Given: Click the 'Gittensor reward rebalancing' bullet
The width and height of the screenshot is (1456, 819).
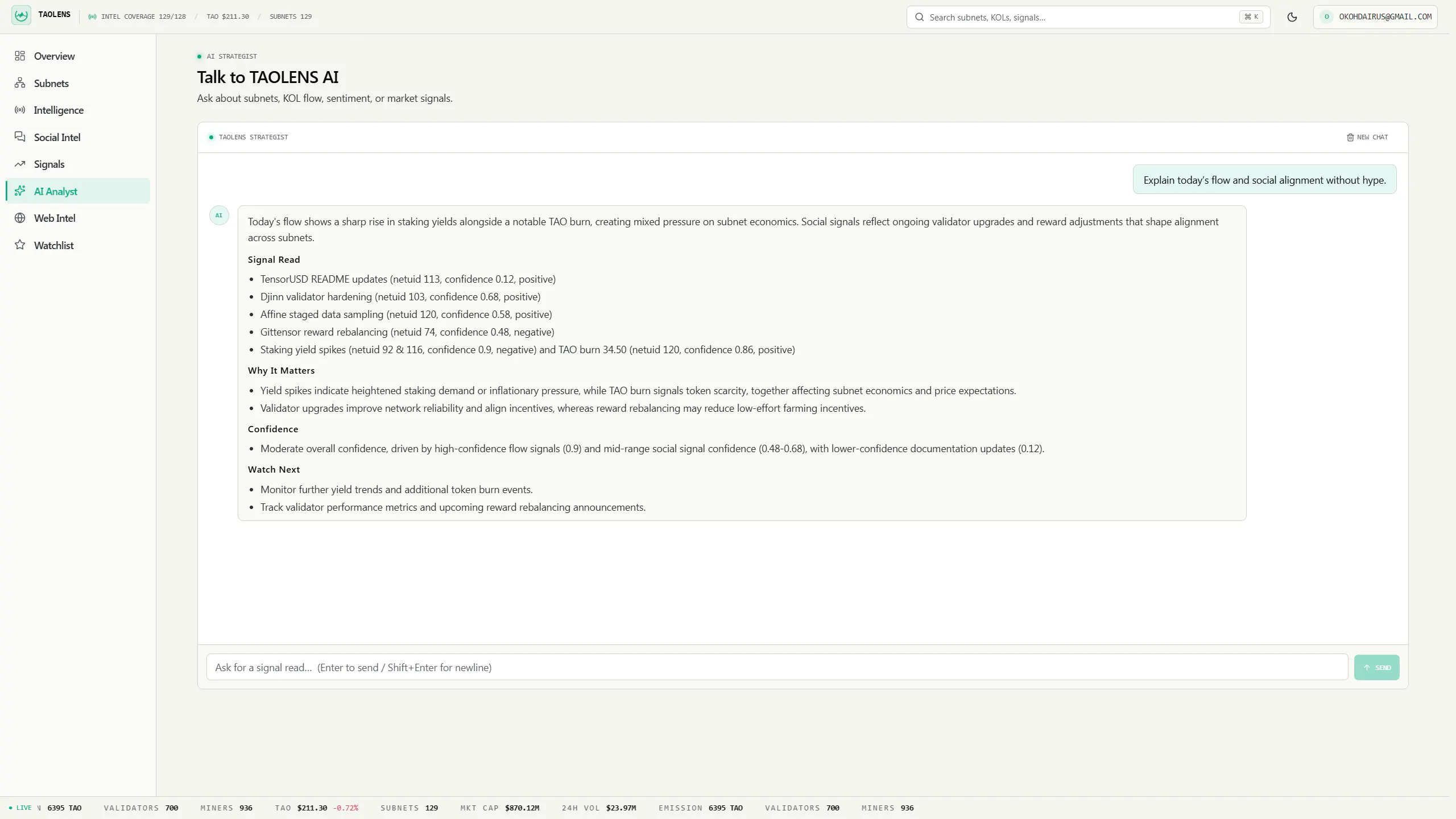Looking at the screenshot, I should [x=407, y=332].
